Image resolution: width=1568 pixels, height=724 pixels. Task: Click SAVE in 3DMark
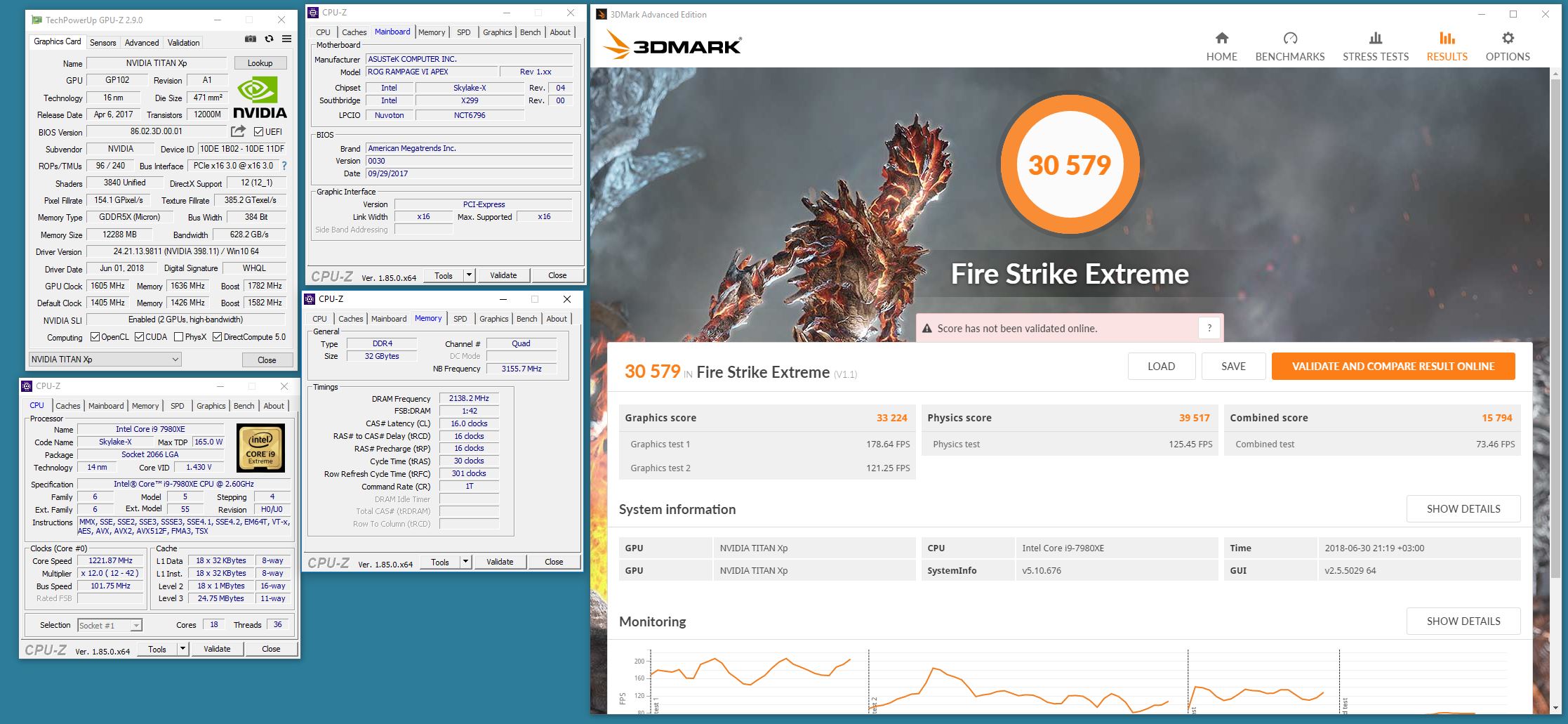(1234, 366)
